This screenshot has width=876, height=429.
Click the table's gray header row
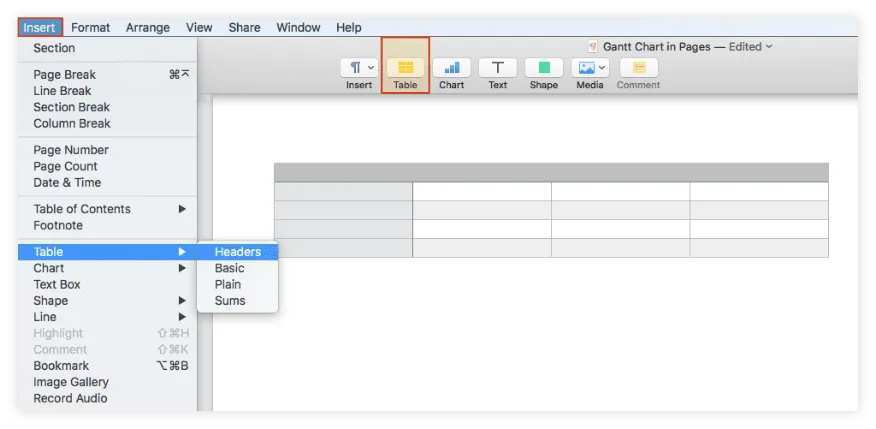[551, 172]
